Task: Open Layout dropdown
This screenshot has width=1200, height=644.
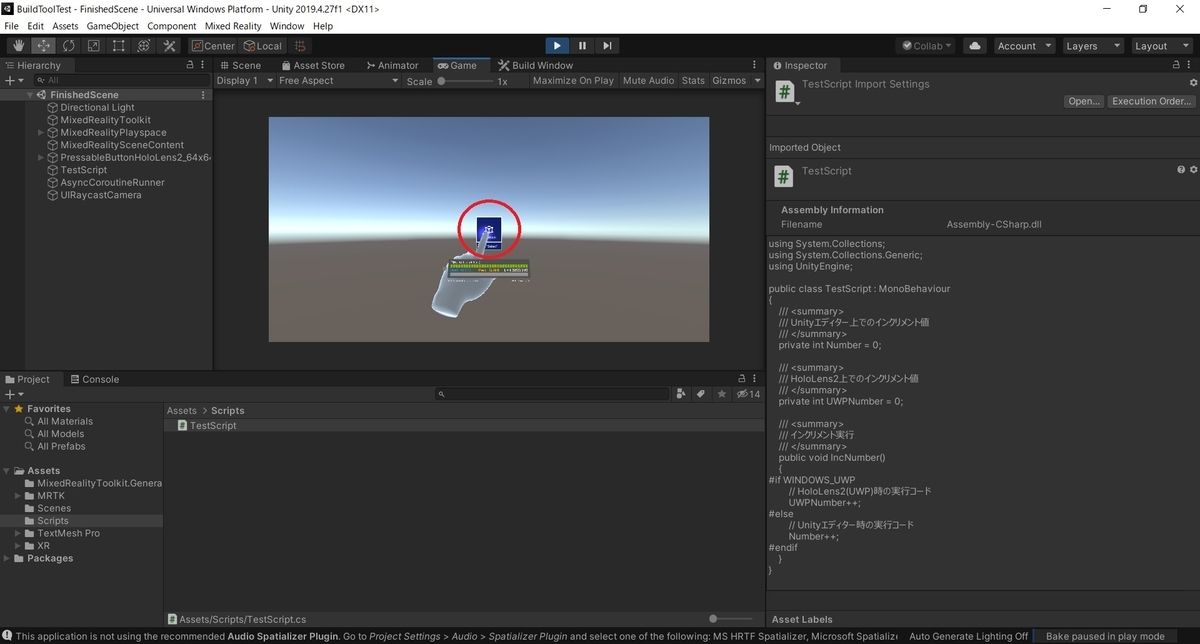Action: click(1160, 46)
